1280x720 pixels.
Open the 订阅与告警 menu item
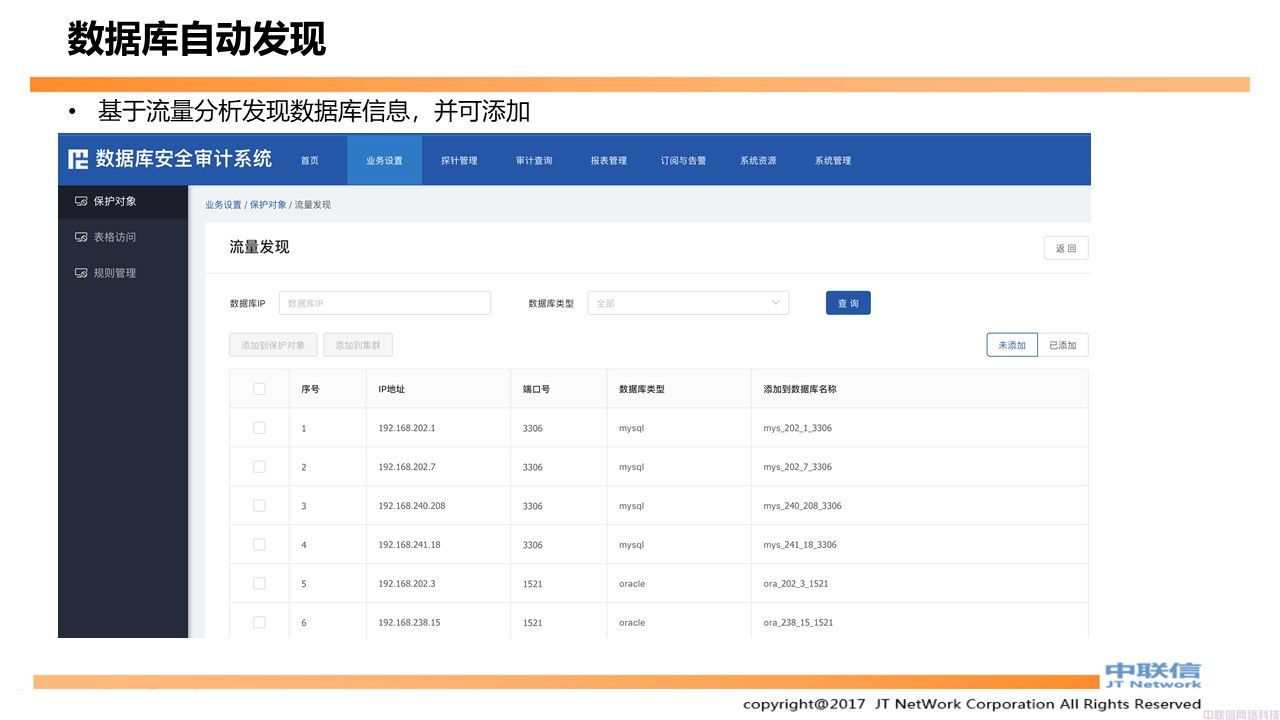[684, 160]
